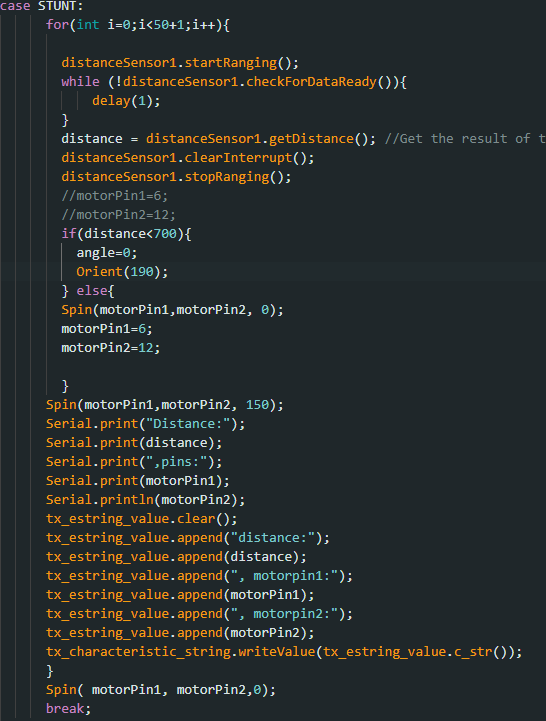Click 'tx_estring_value.append("distance:");' line
The image size is (546, 721).
coord(188,538)
